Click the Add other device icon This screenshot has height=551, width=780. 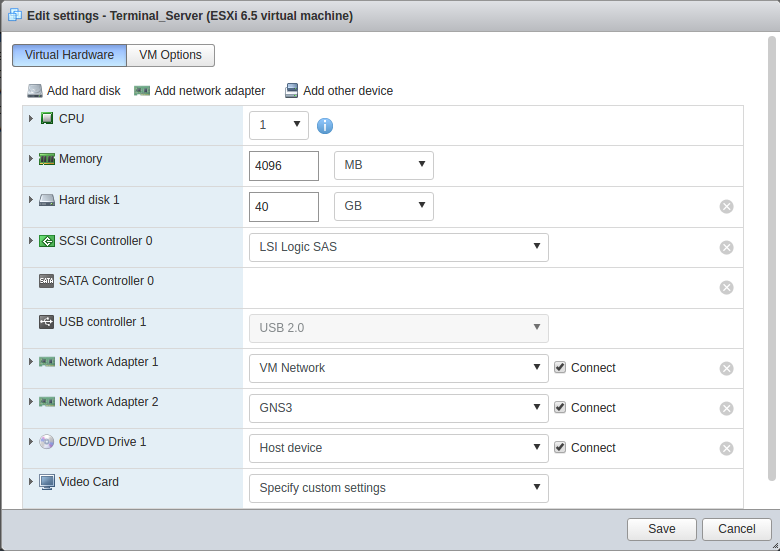click(291, 91)
